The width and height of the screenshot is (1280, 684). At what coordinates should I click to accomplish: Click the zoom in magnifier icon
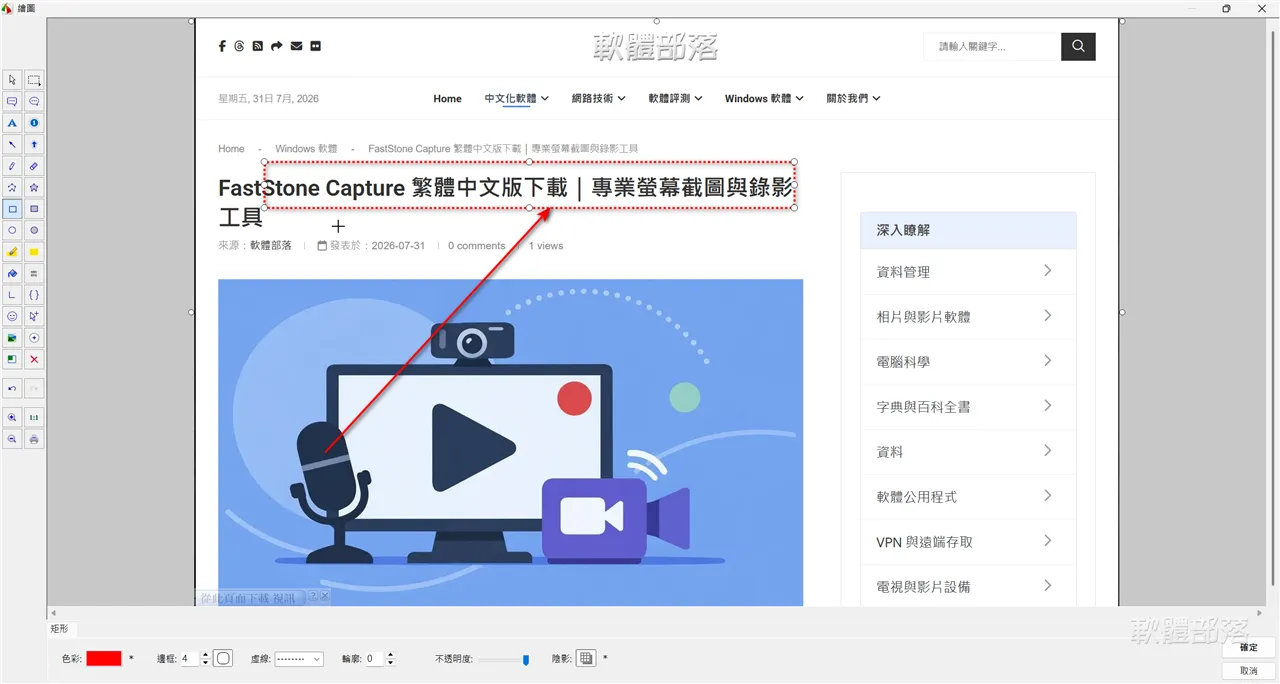12,417
